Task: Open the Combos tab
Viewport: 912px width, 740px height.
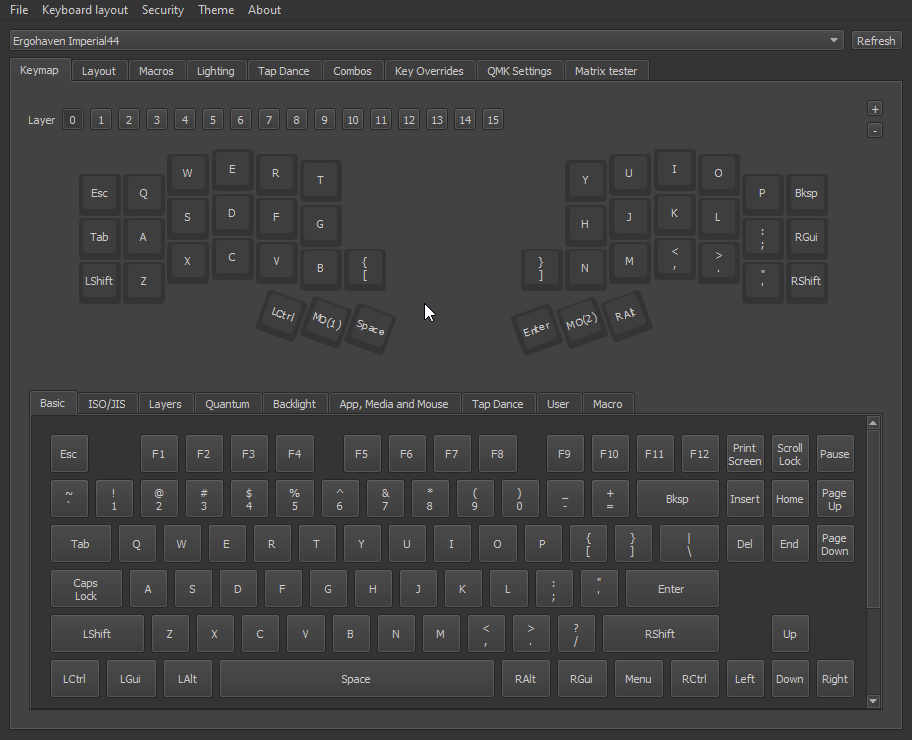Action: click(x=352, y=71)
